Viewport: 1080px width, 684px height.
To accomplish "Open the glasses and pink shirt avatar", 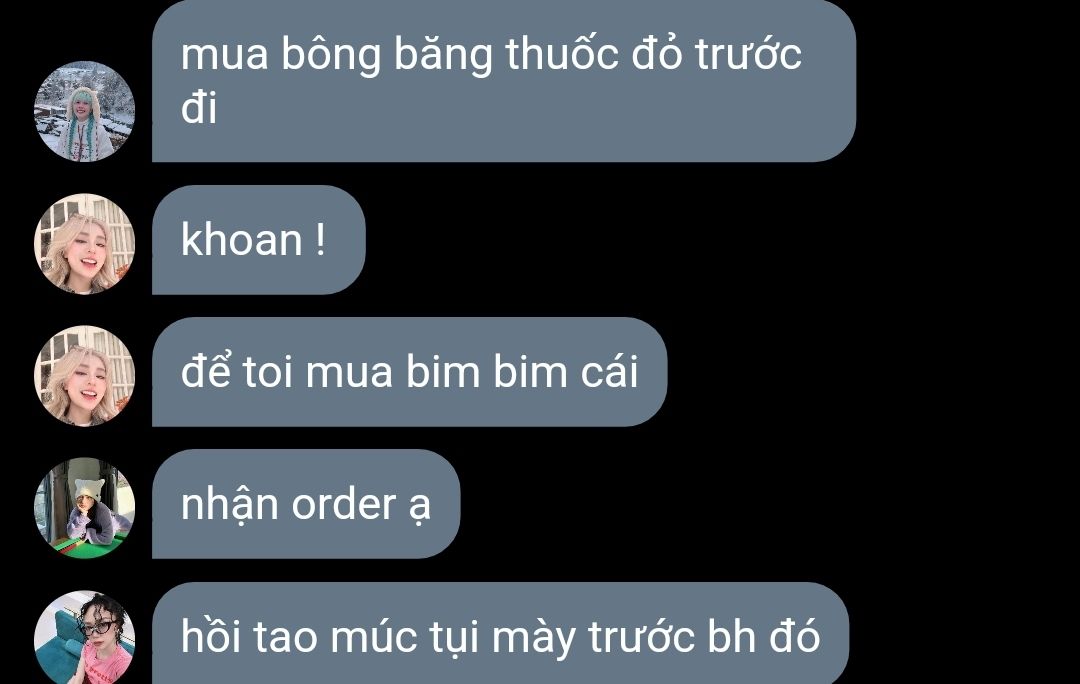I will click(85, 639).
